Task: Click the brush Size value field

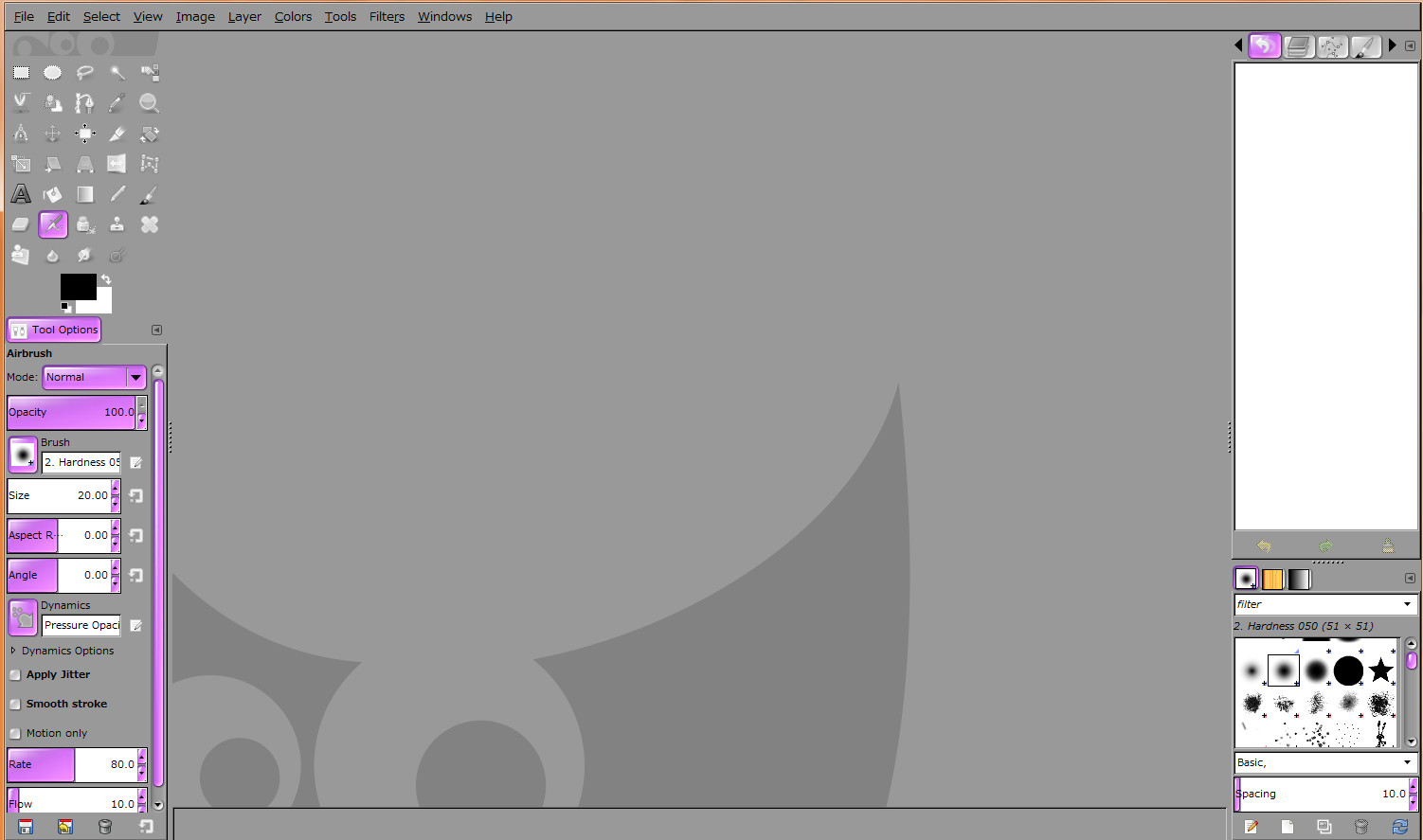Action: point(59,495)
